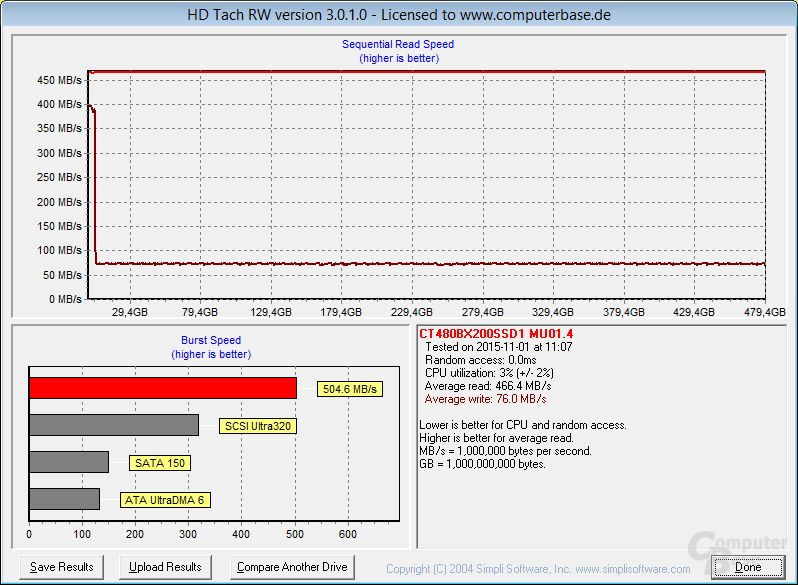The width and height of the screenshot is (798, 585).
Task: Click the 229,4GB axis label
Action: [411, 312]
